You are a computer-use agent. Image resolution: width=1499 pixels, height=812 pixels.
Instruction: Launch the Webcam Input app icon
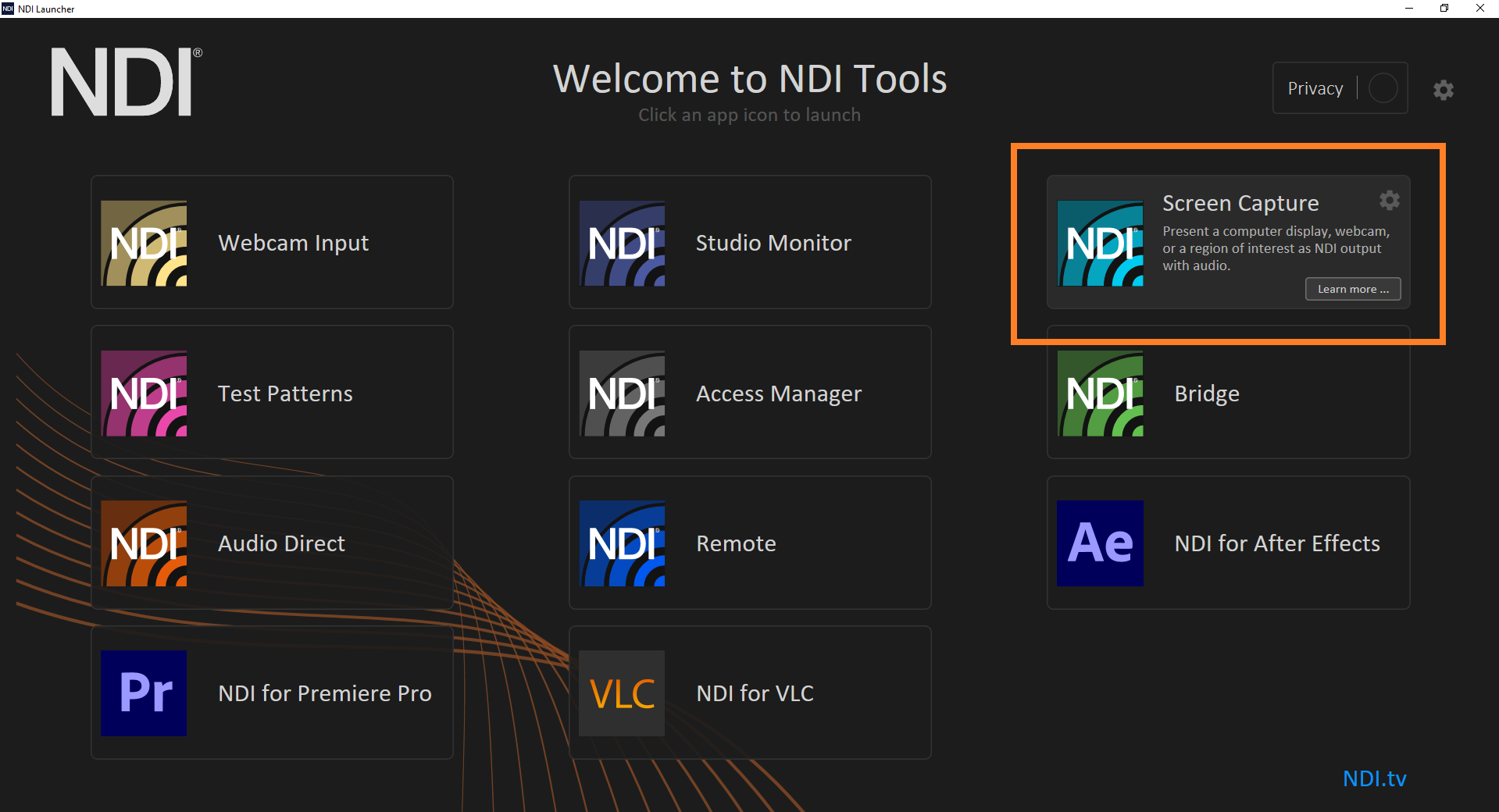click(144, 243)
